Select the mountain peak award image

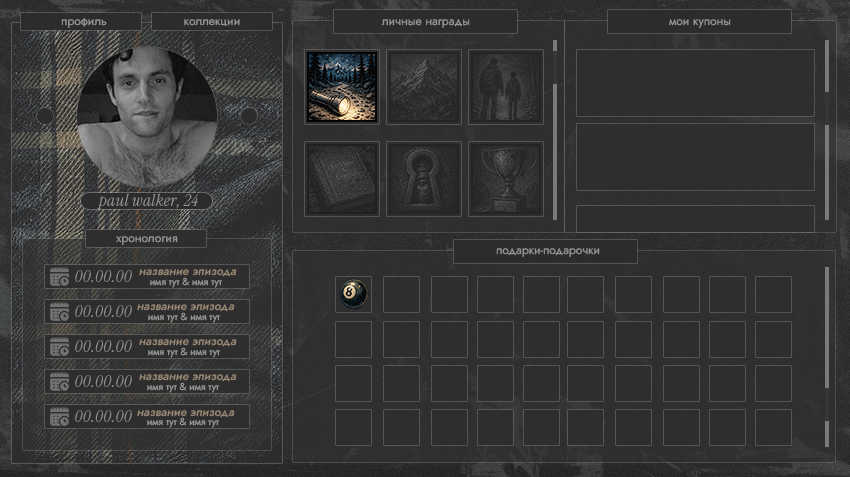424,87
